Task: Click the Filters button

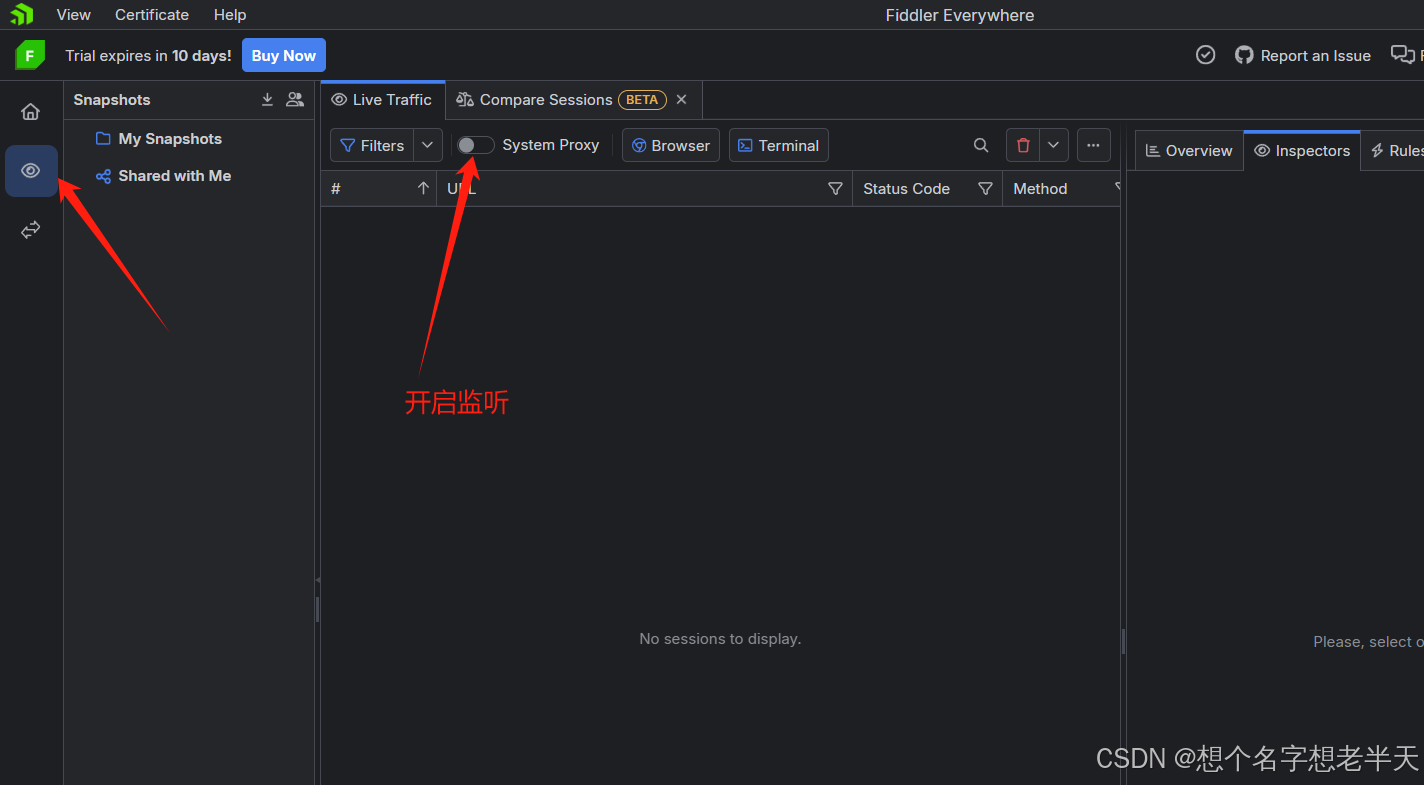Action: pos(372,146)
